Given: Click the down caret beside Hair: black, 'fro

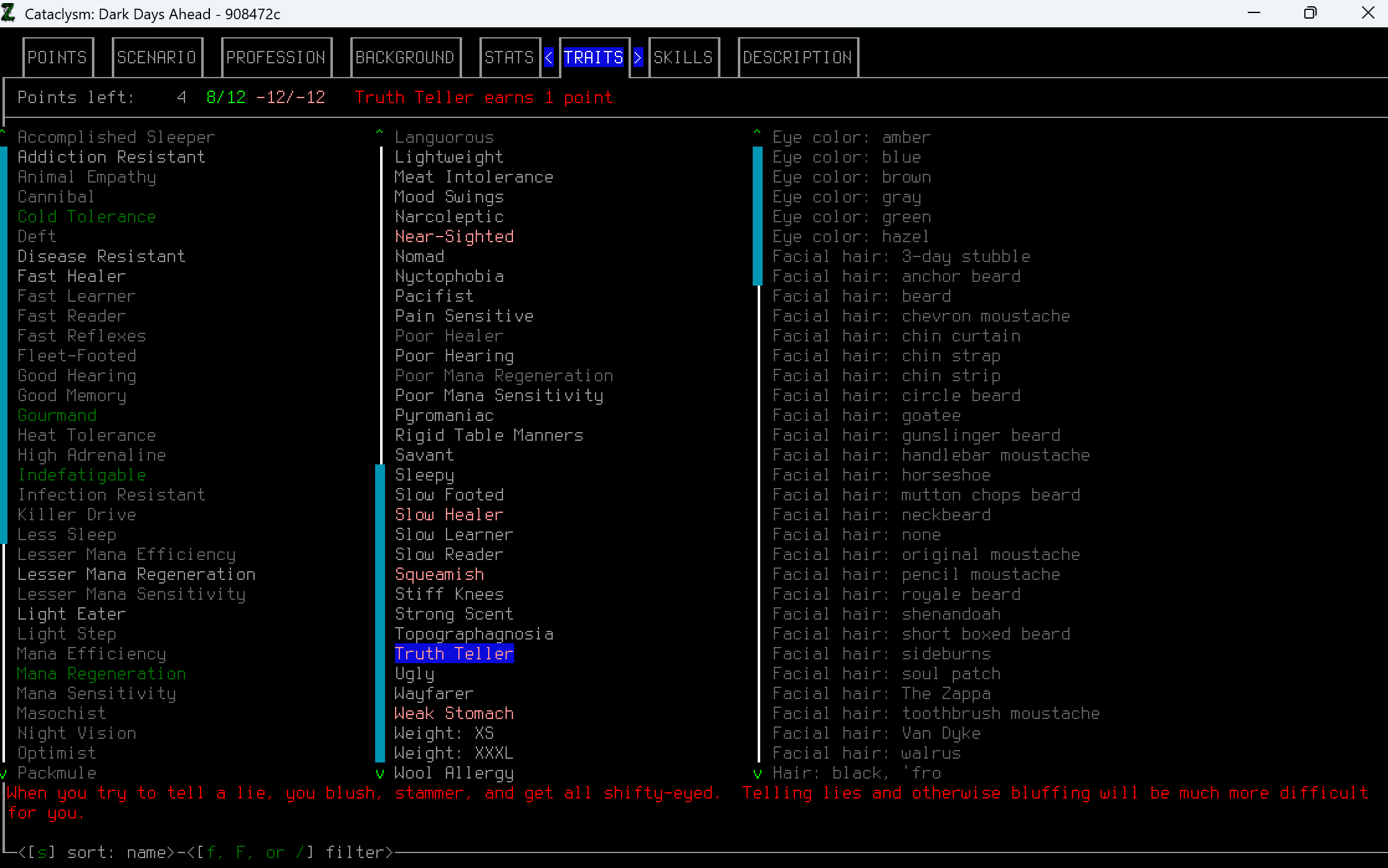Looking at the screenshot, I should [757, 774].
